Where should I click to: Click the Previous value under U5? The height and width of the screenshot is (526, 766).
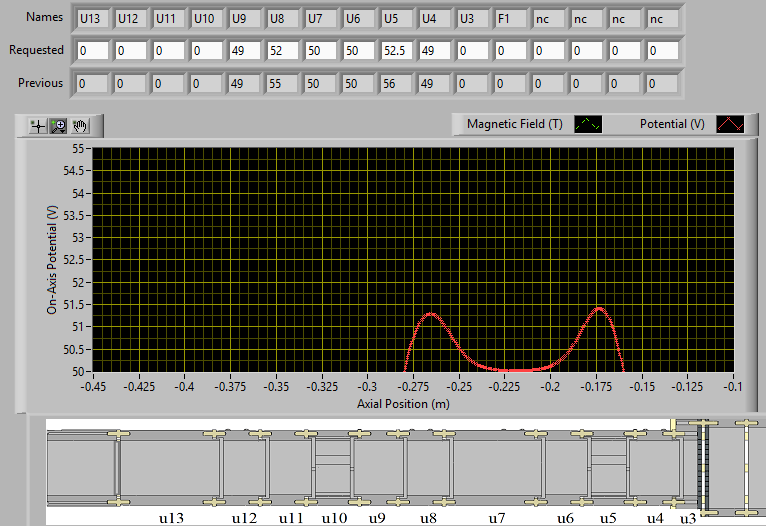(x=398, y=84)
